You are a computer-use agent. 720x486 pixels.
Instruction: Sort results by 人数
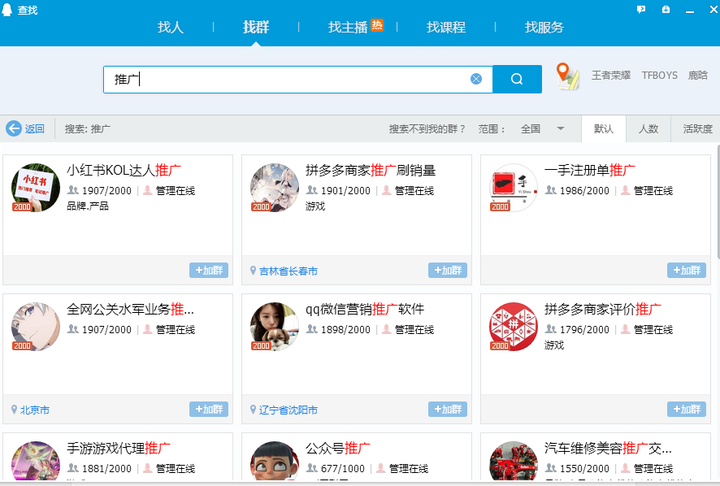tap(648, 129)
